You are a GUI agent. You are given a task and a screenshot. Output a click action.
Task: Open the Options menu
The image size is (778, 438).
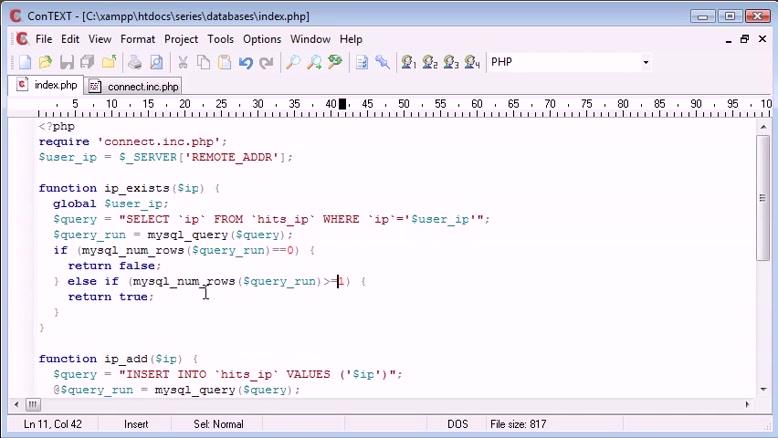pos(262,39)
